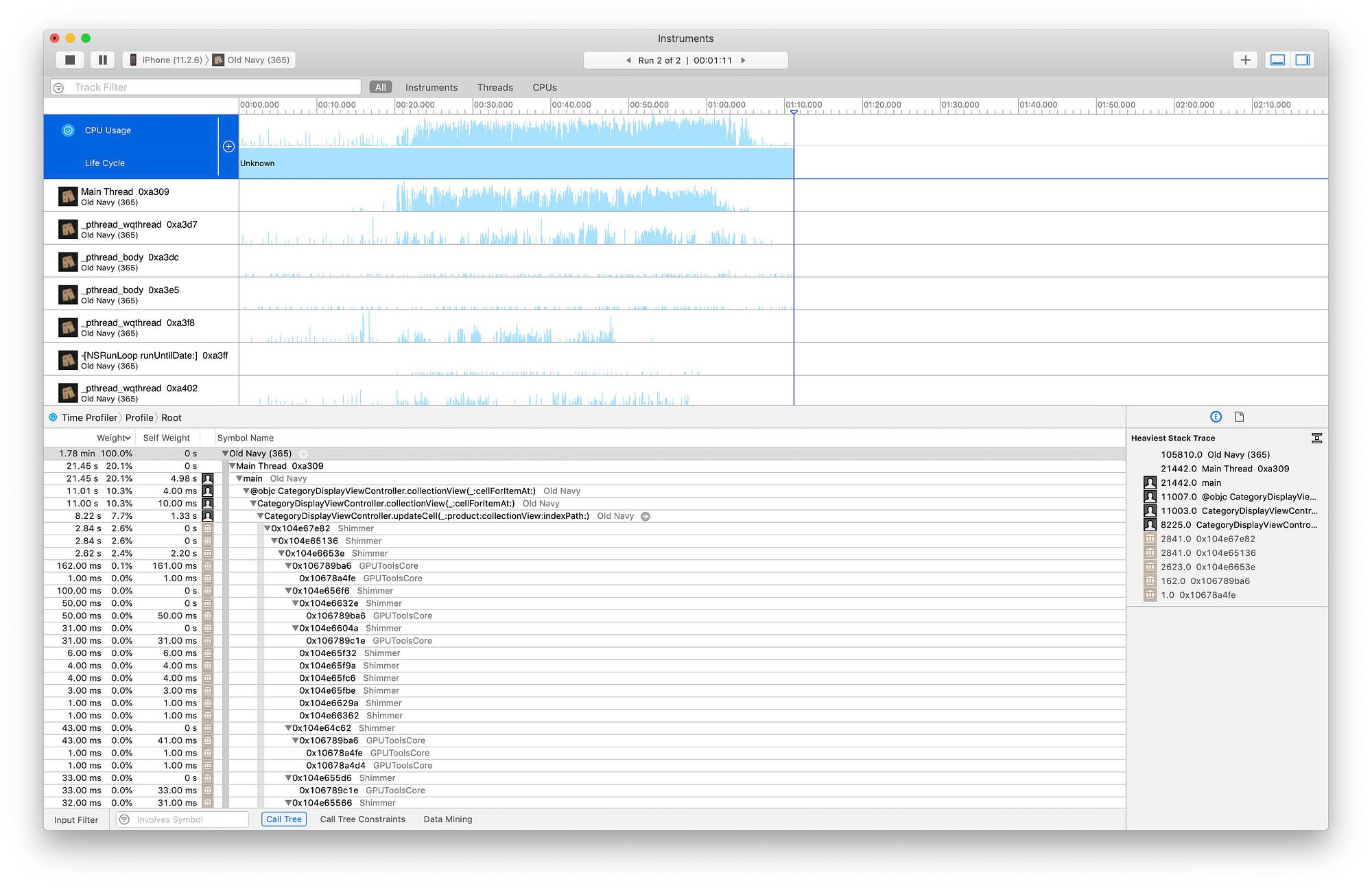Collapse the Old Navy (365) root row
The height and width of the screenshot is (888, 1372).
tap(225, 454)
